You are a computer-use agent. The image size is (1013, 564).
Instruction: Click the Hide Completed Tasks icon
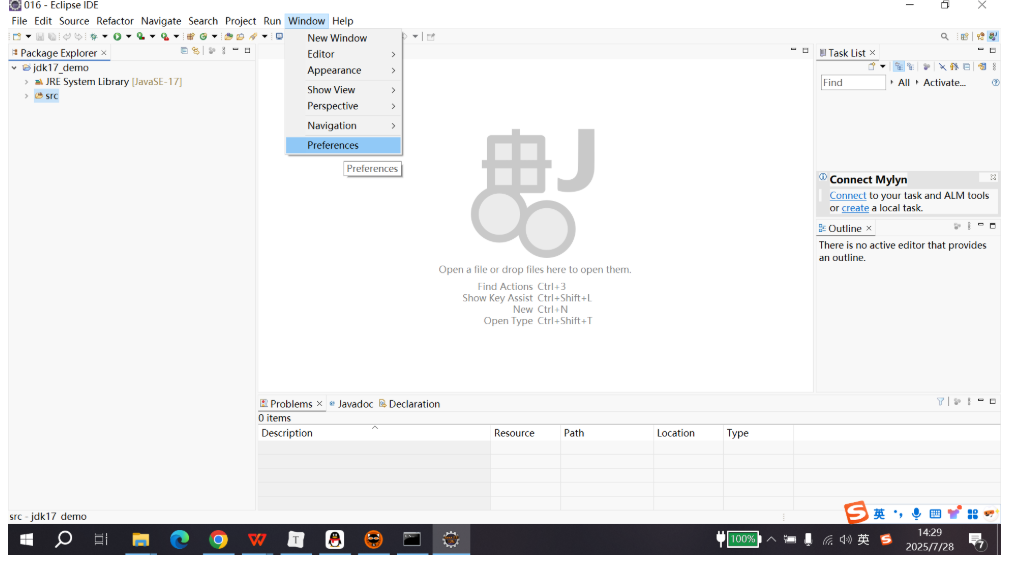click(x=943, y=67)
